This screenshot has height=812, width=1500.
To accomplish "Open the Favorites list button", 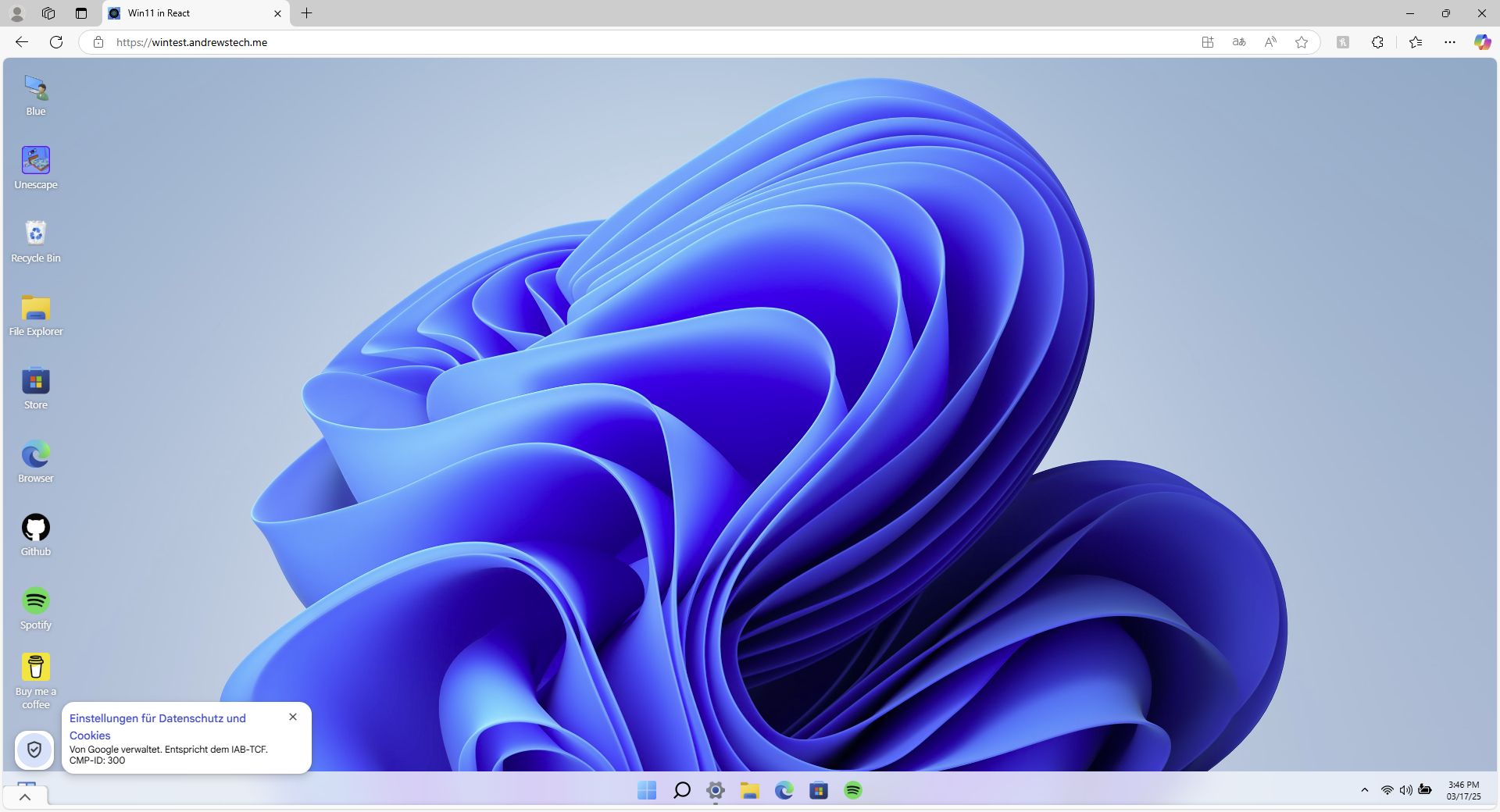I will [1416, 42].
